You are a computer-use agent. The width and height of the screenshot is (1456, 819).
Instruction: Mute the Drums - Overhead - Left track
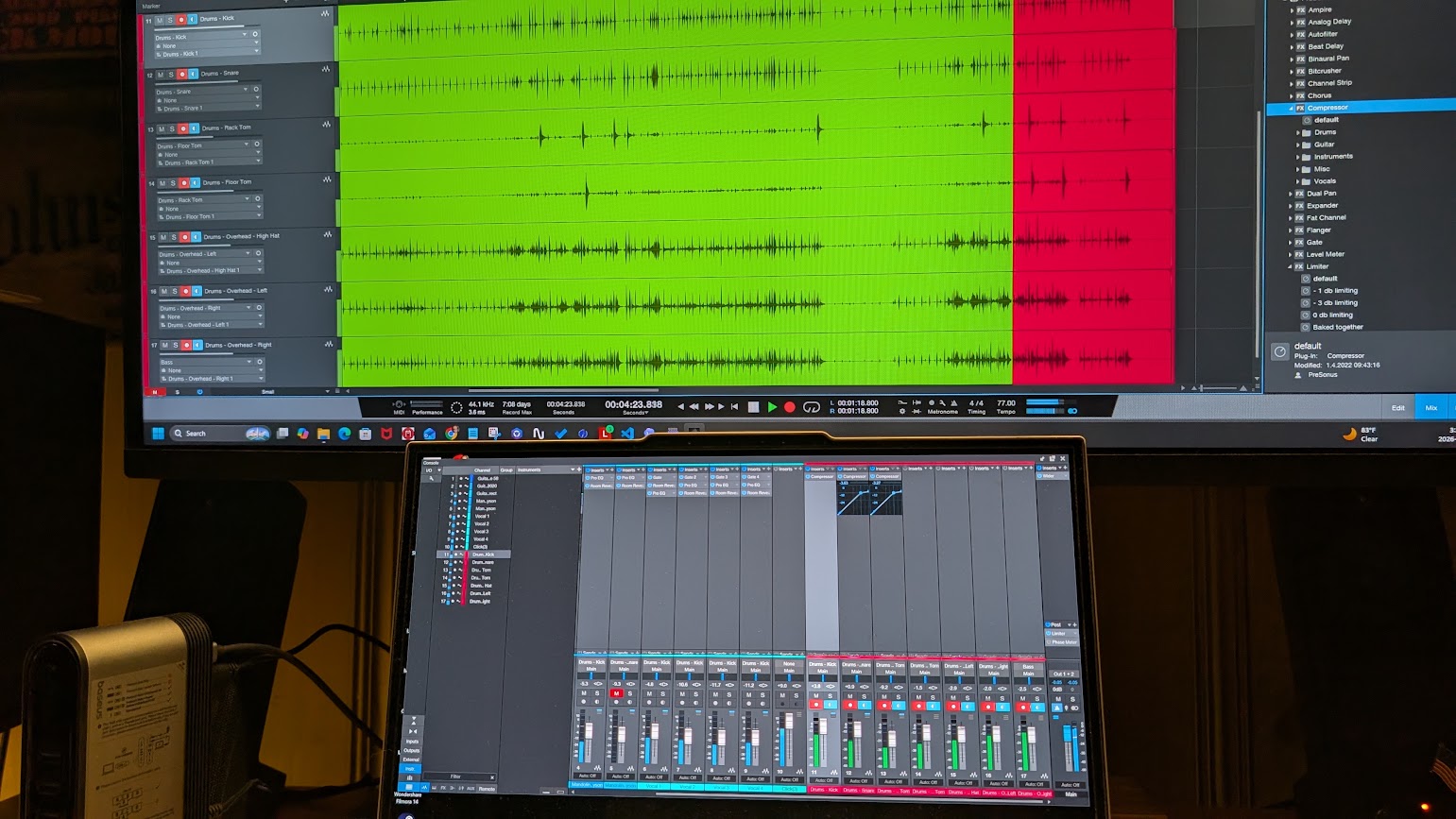pos(163,292)
